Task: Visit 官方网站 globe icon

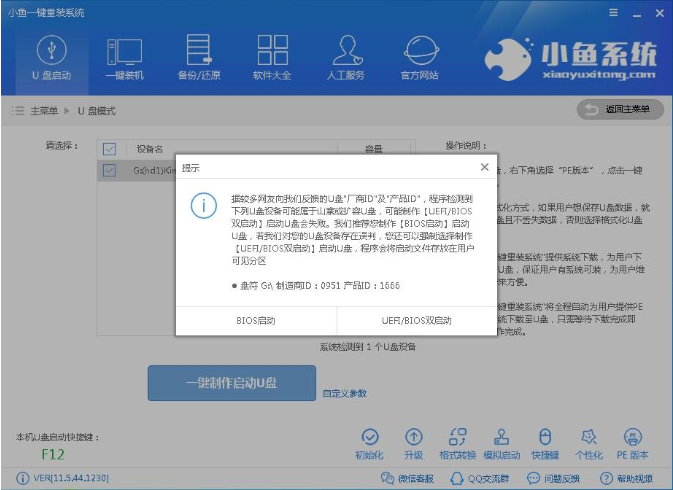Action: (419, 57)
